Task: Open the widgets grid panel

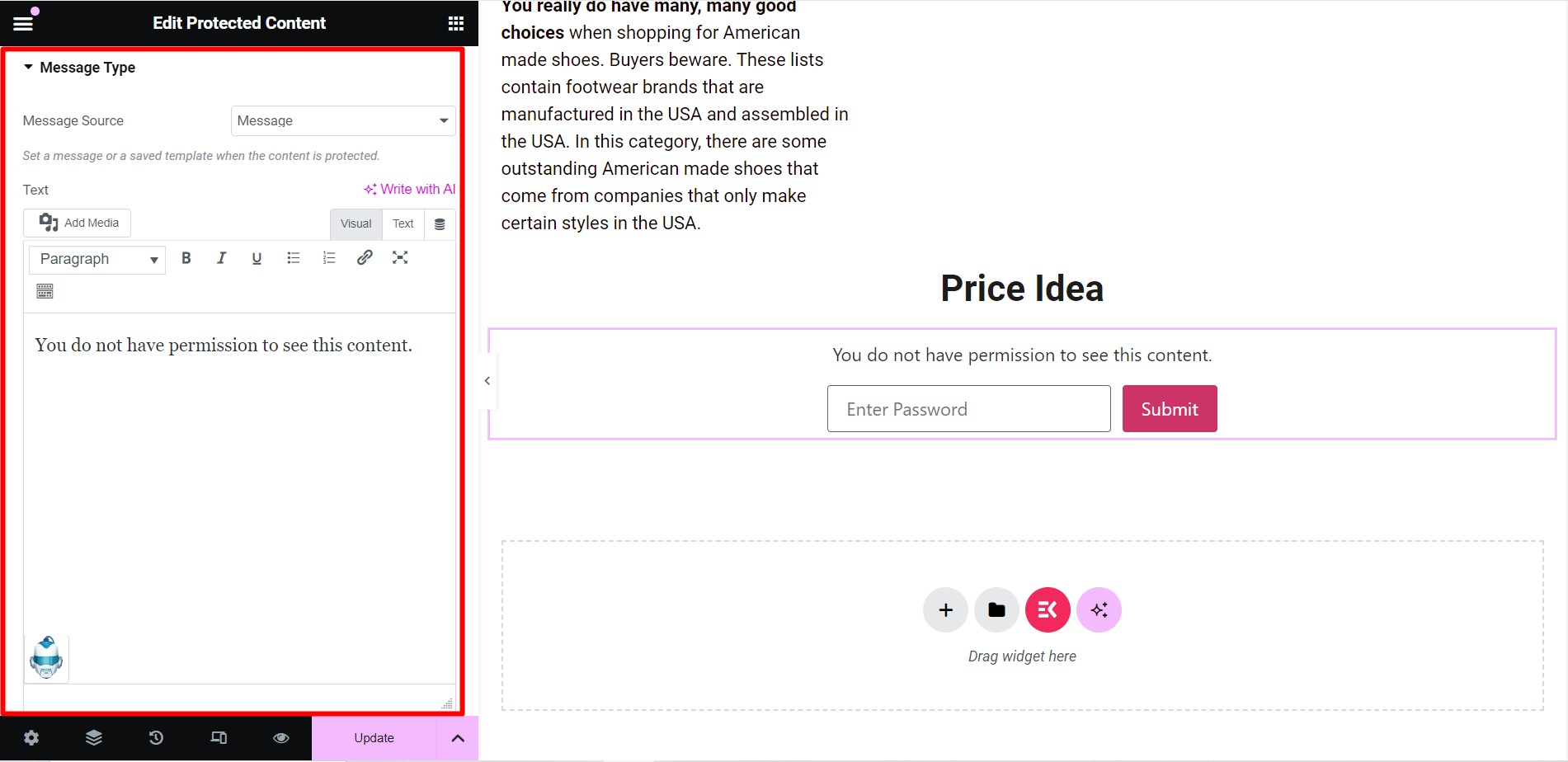Action: click(455, 23)
